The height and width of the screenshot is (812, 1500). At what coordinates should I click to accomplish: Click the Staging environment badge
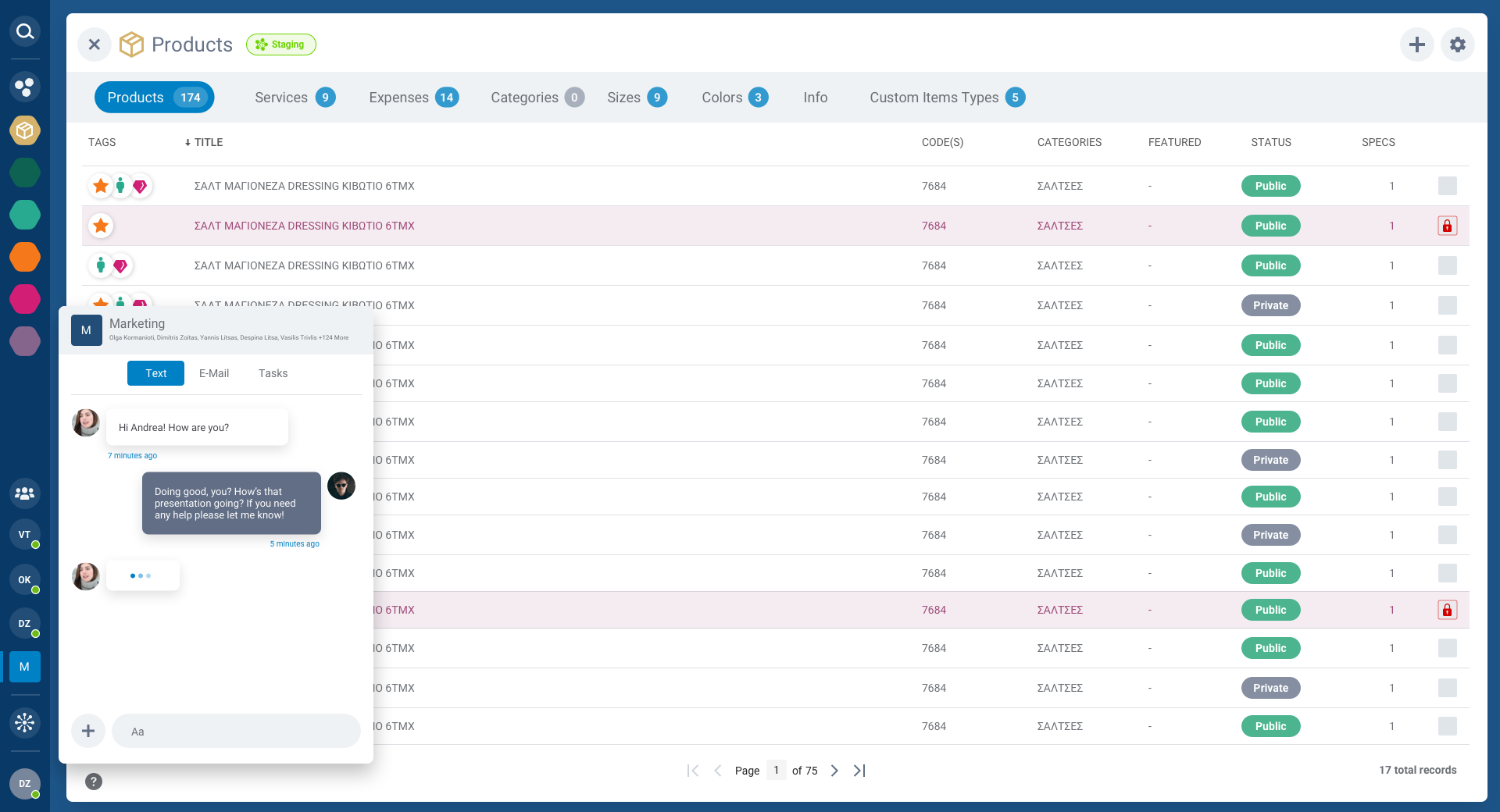[281, 45]
